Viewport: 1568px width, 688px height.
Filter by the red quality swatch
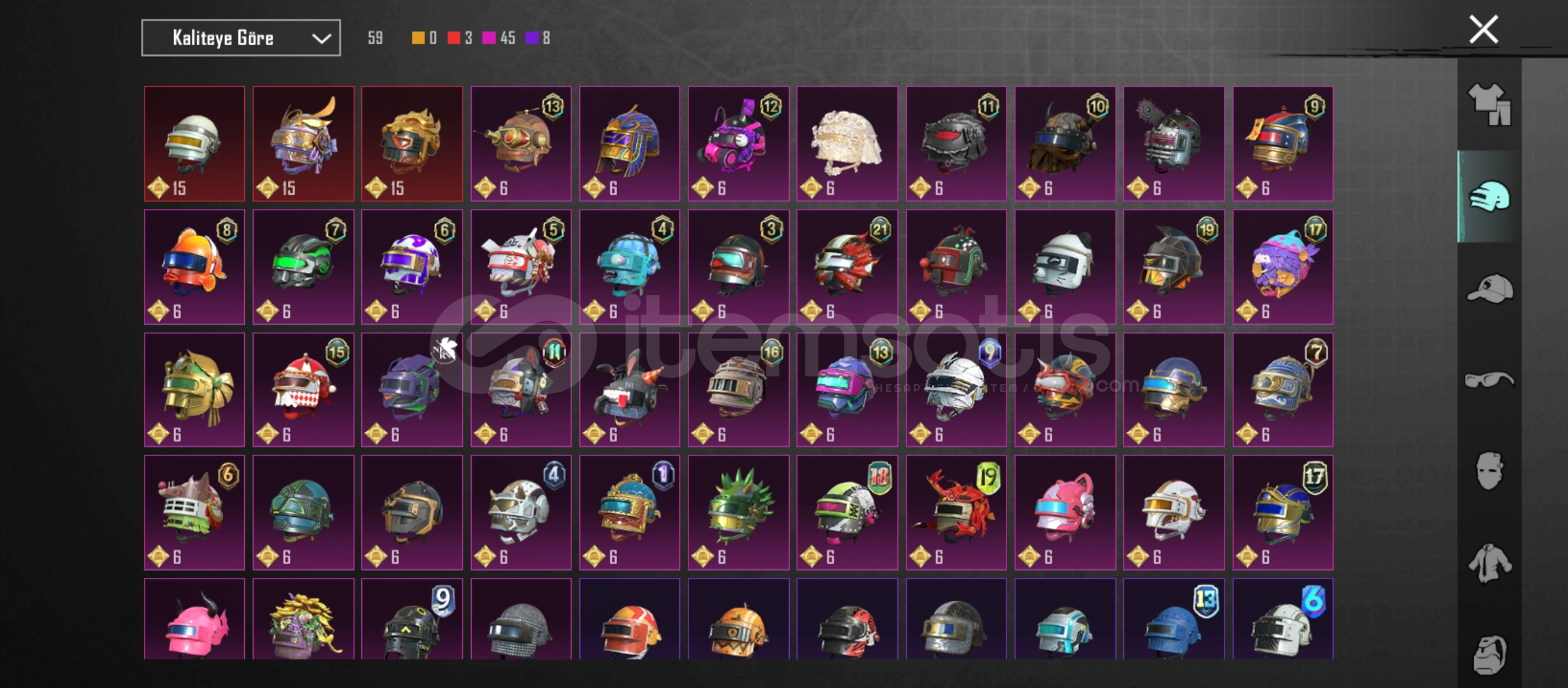(x=454, y=38)
